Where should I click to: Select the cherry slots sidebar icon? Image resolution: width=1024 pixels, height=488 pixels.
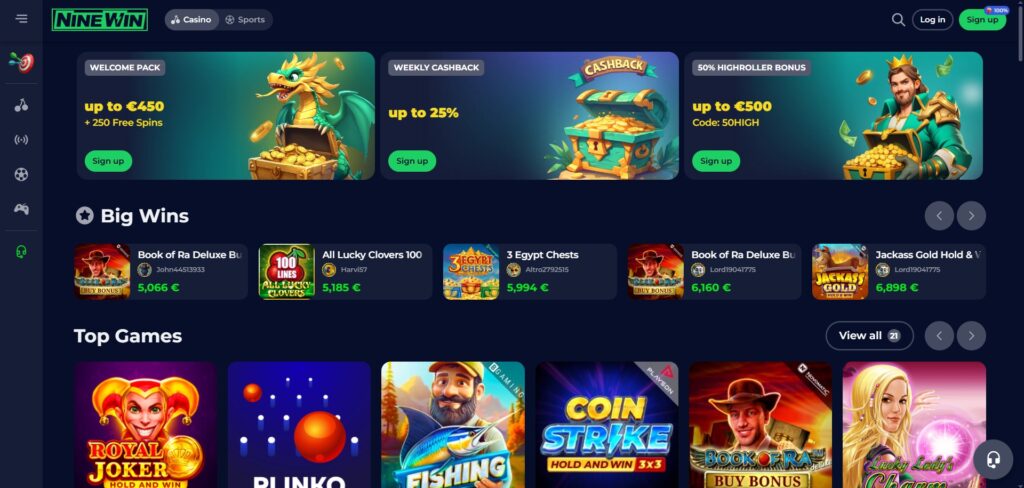point(22,105)
